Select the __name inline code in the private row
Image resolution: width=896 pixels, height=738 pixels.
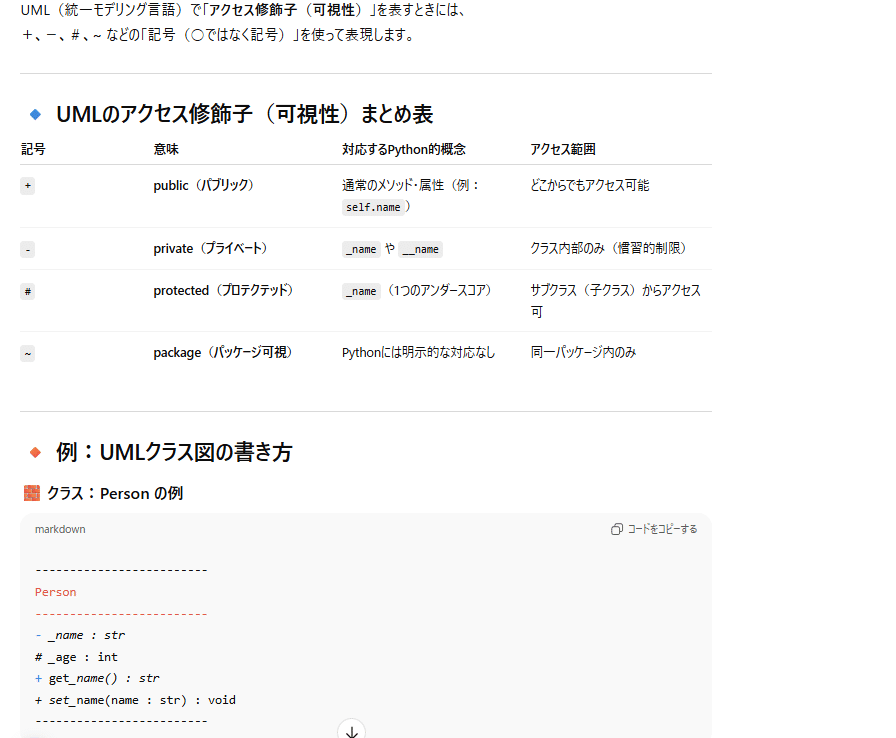(x=421, y=248)
